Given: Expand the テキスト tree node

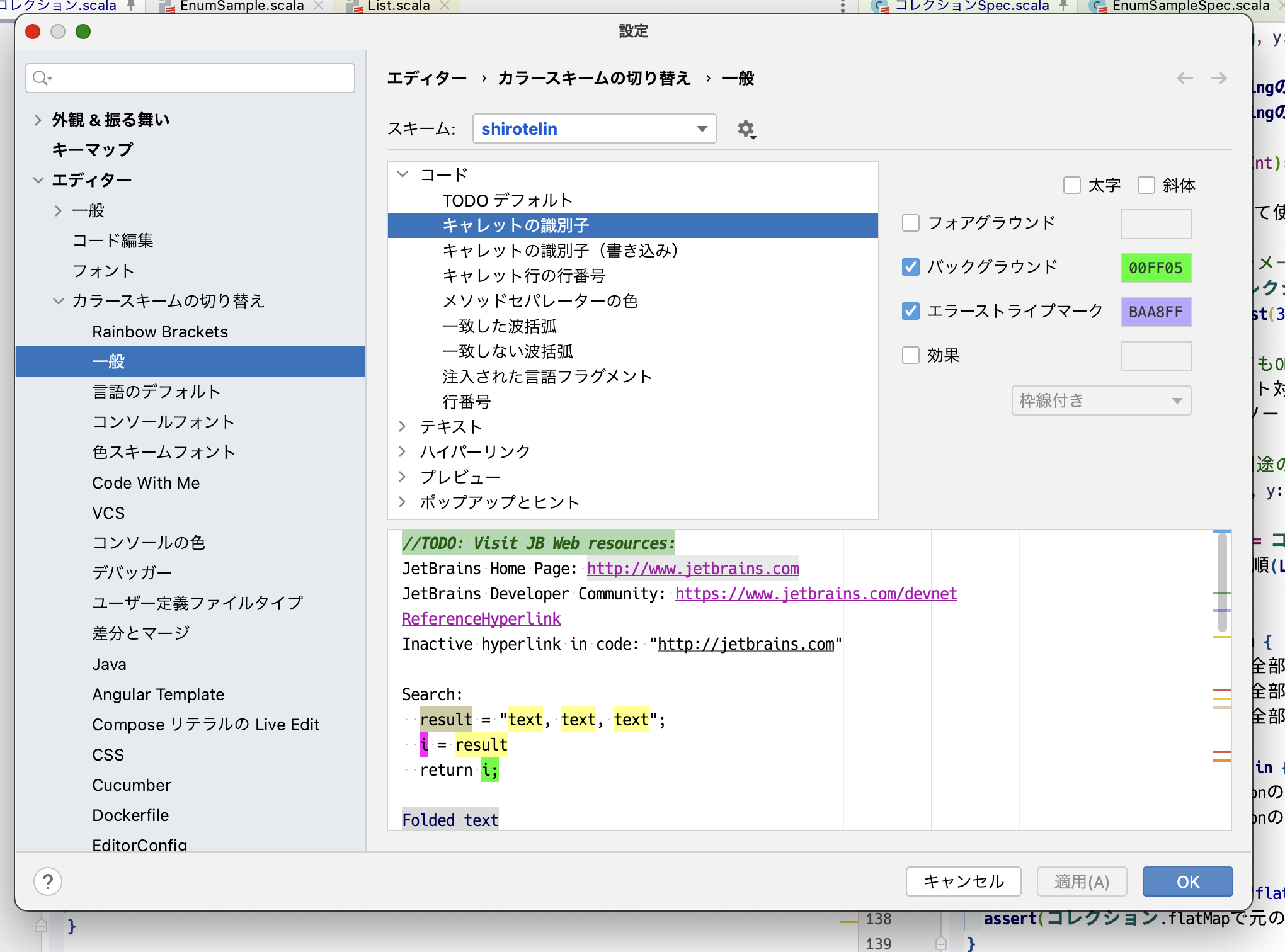Looking at the screenshot, I should click(x=403, y=427).
